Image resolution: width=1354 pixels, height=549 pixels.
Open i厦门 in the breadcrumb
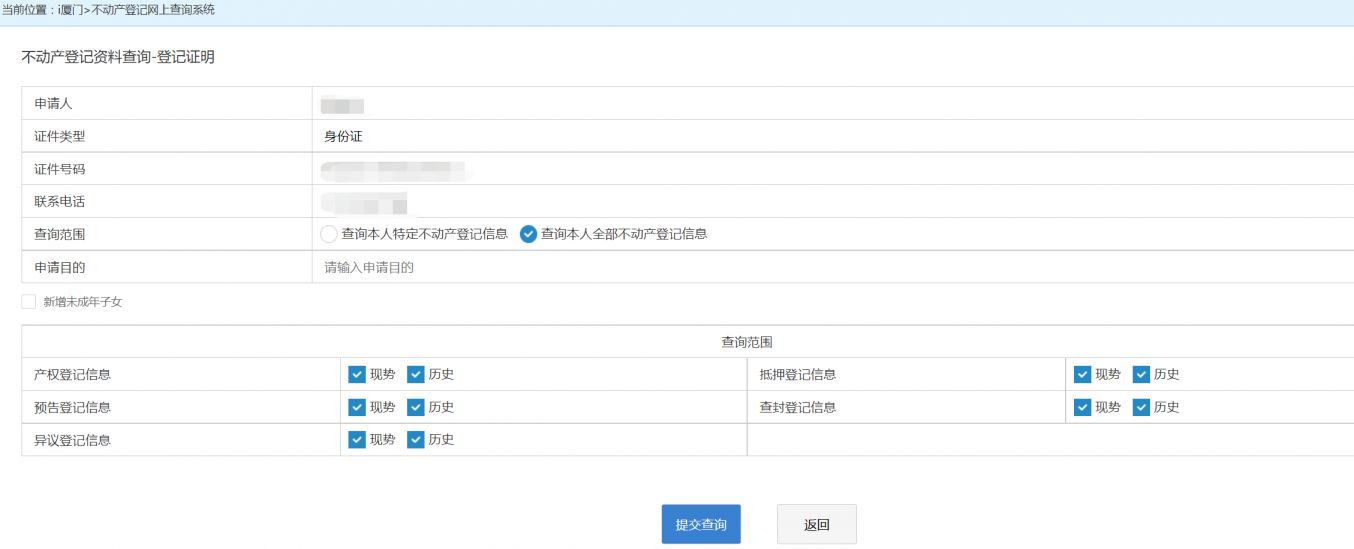click(72, 10)
